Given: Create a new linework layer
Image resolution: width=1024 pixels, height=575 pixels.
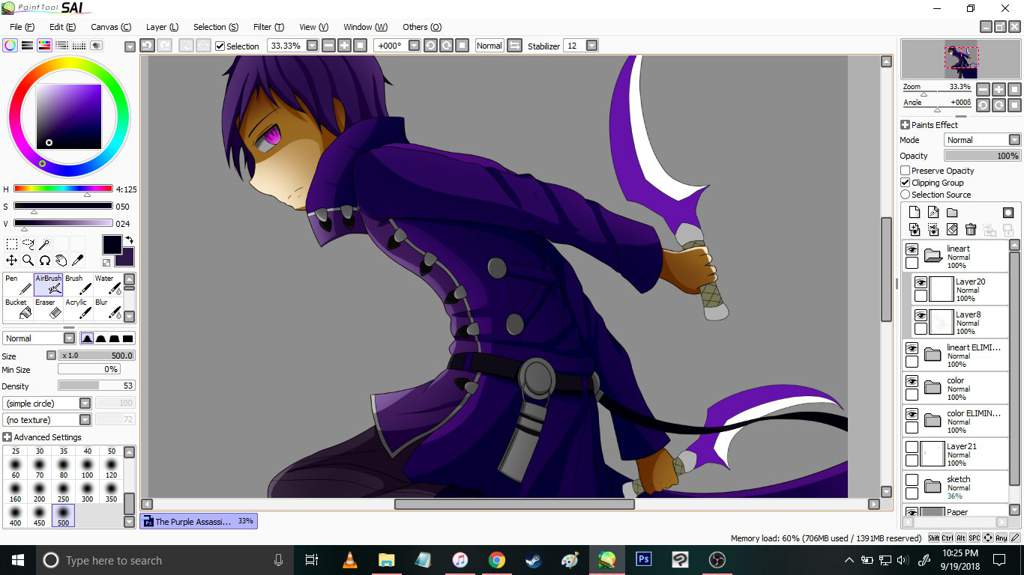Looking at the screenshot, I should tap(933, 212).
